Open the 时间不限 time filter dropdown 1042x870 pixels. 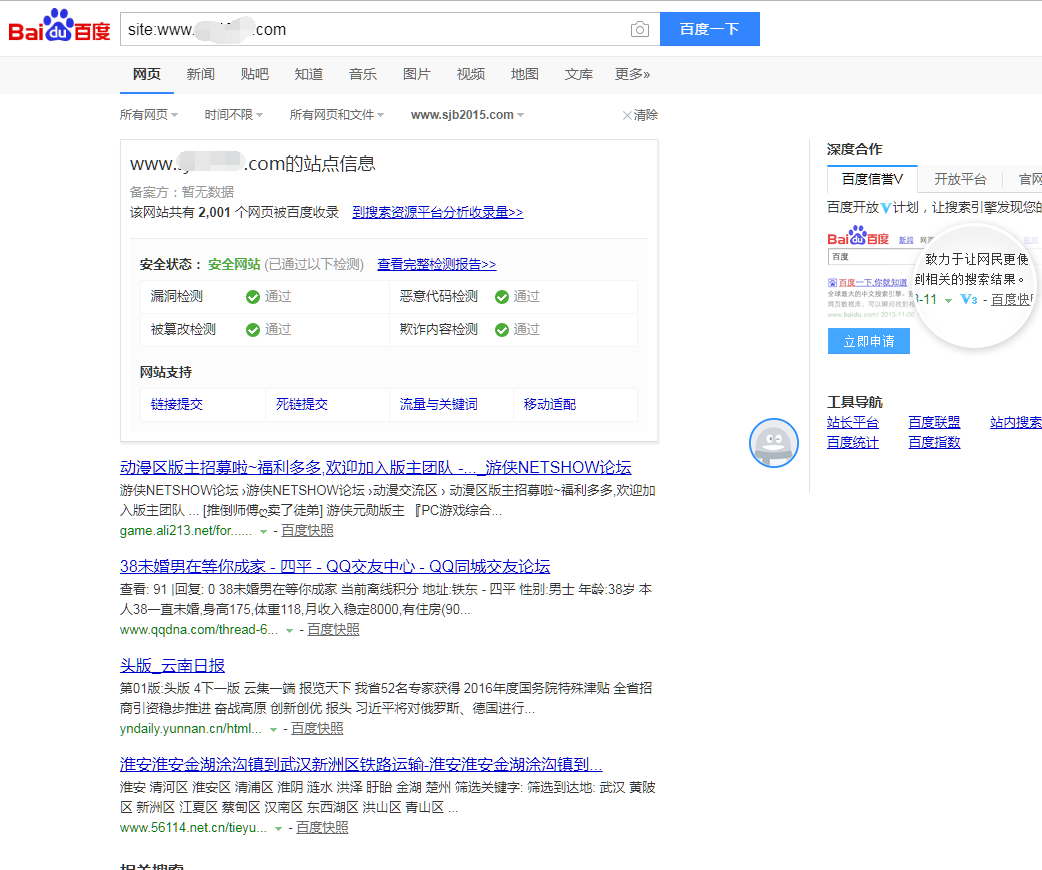point(234,115)
